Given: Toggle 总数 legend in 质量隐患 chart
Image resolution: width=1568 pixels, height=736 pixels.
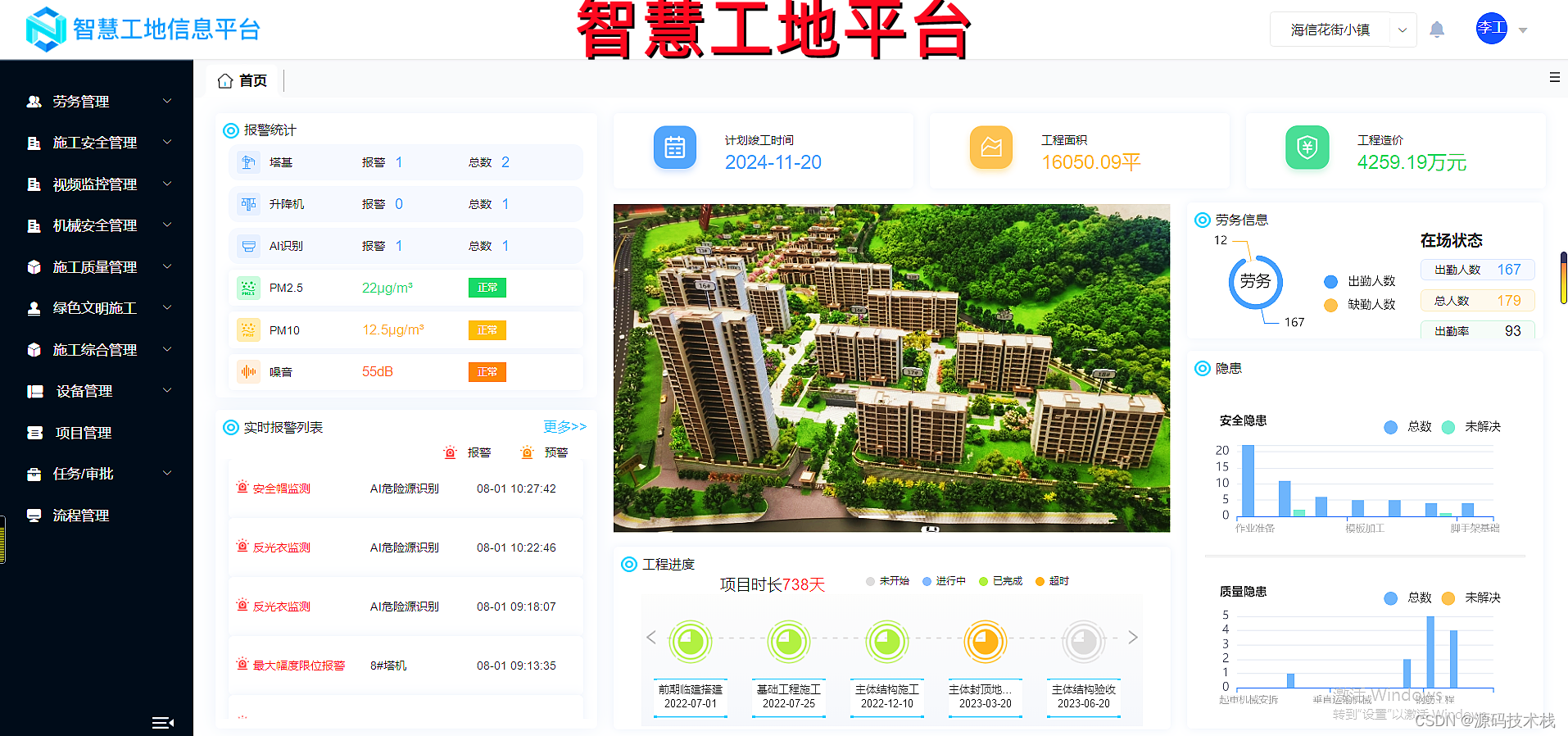Looking at the screenshot, I should (x=1407, y=598).
